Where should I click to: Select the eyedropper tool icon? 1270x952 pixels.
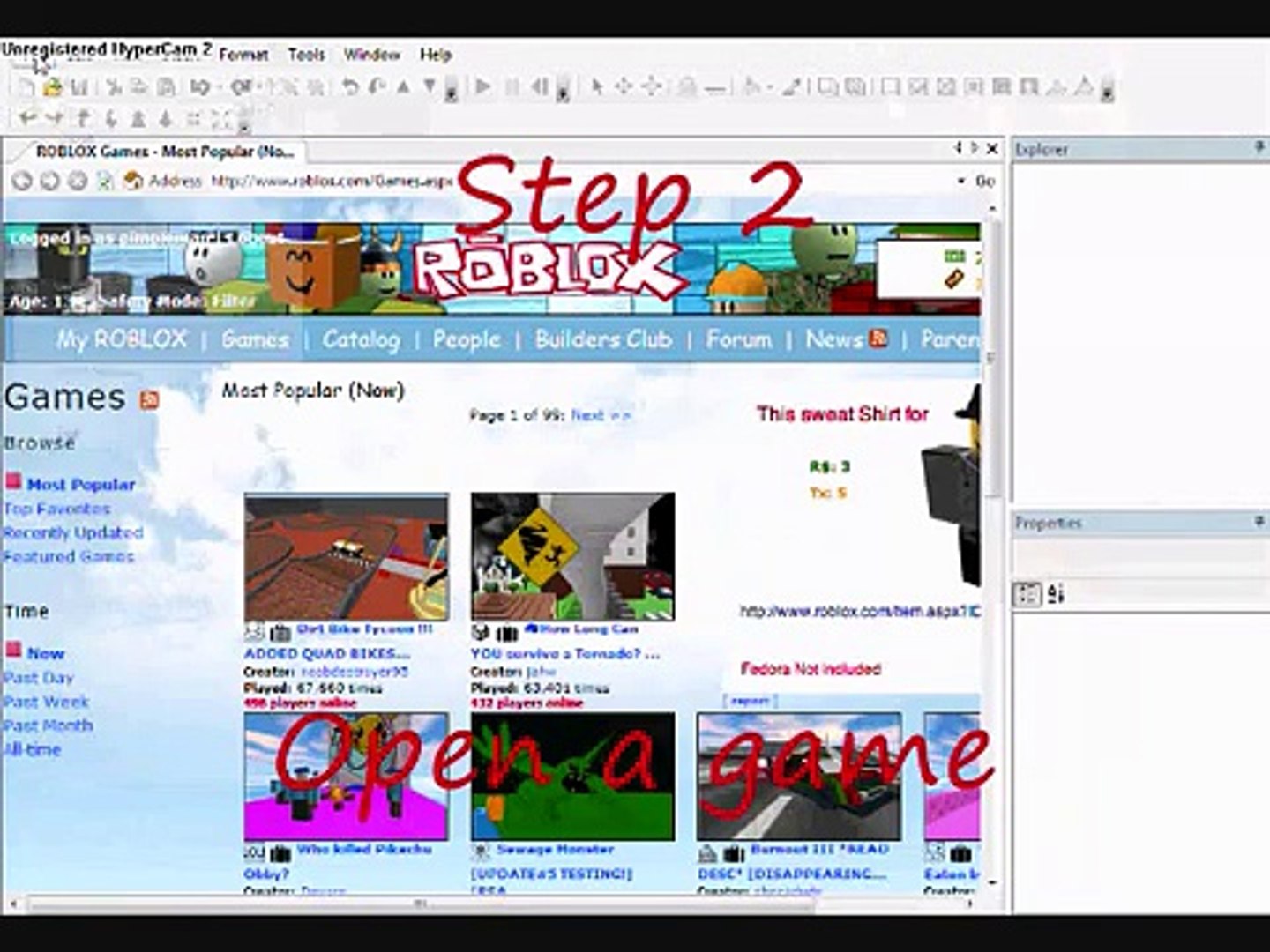792,87
